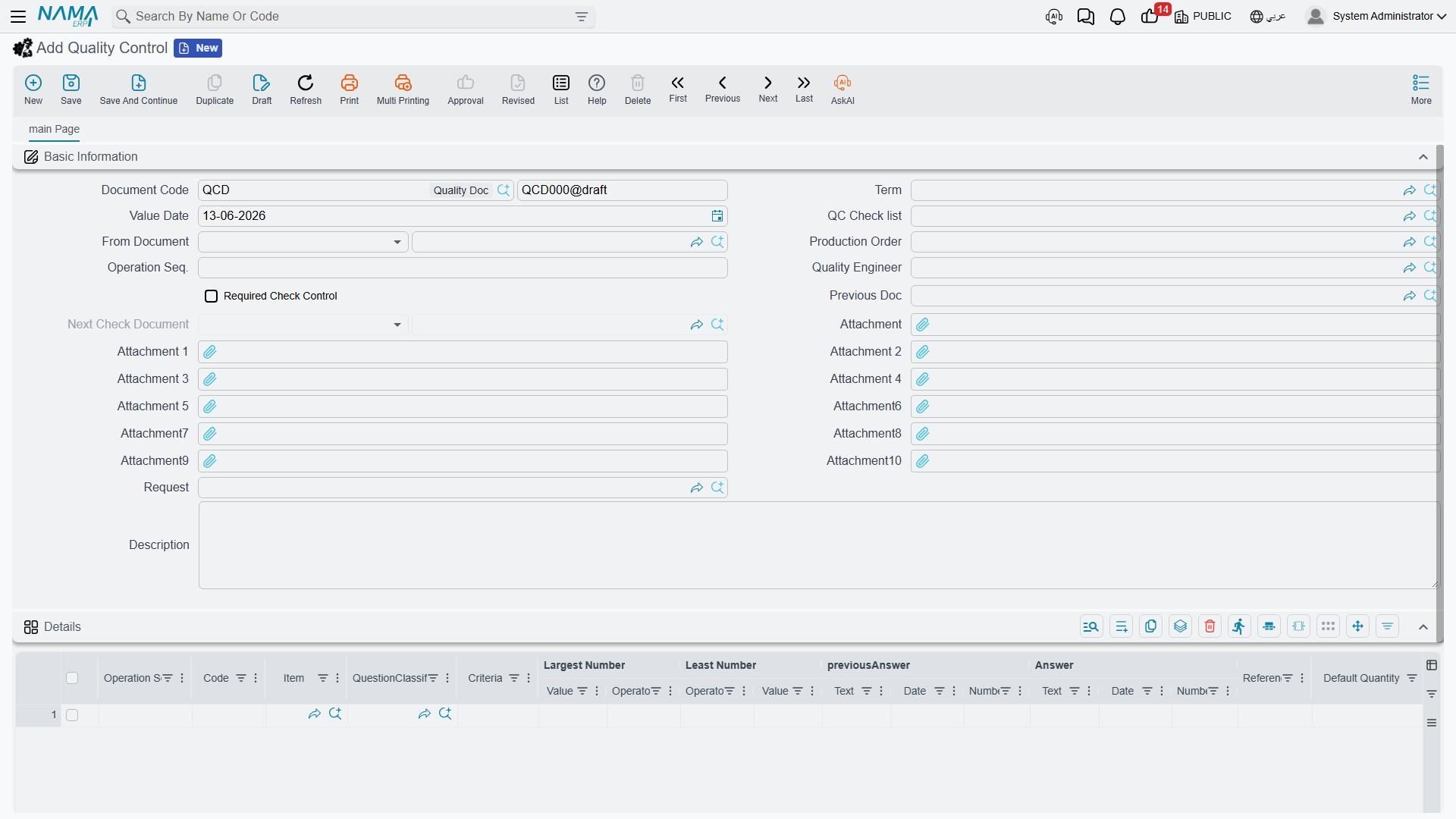Viewport: 1456px width, 819px height.
Task: Open the Criteria column menu
Action: click(529, 678)
